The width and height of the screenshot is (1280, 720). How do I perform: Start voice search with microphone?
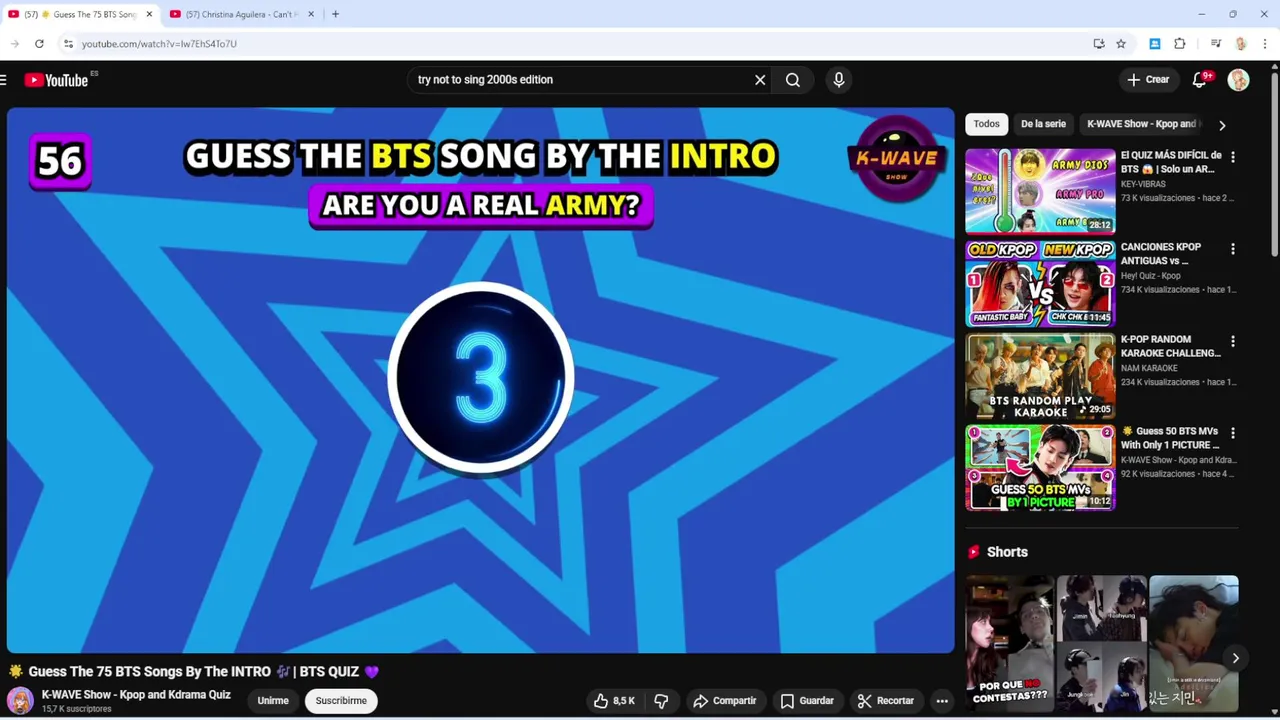click(839, 80)
